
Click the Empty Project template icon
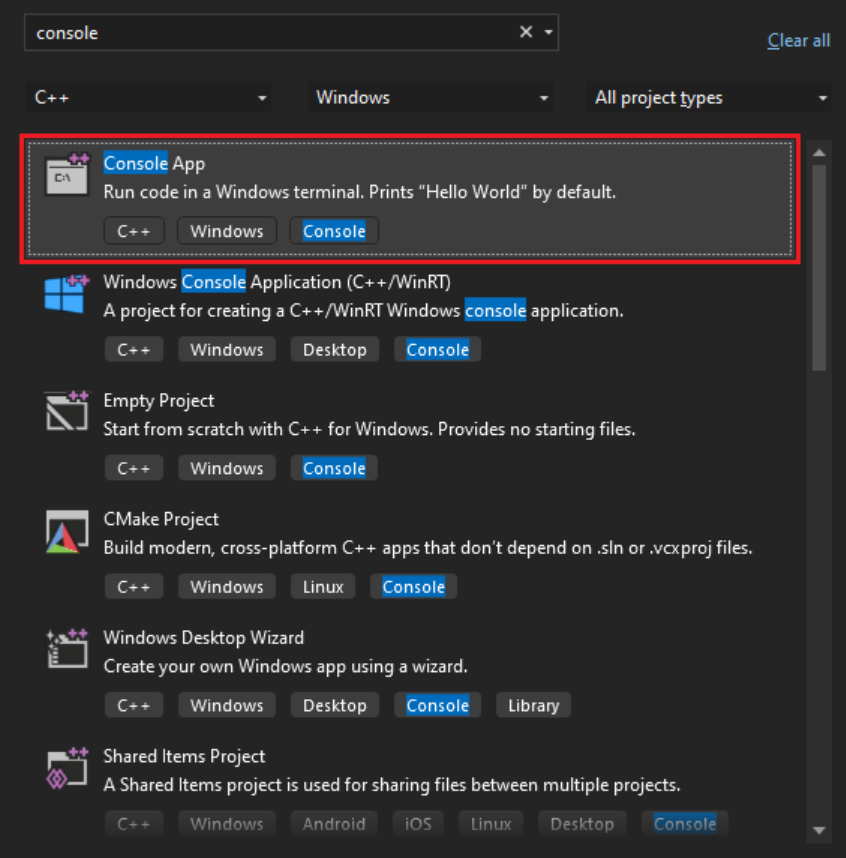tap(67, 411)
